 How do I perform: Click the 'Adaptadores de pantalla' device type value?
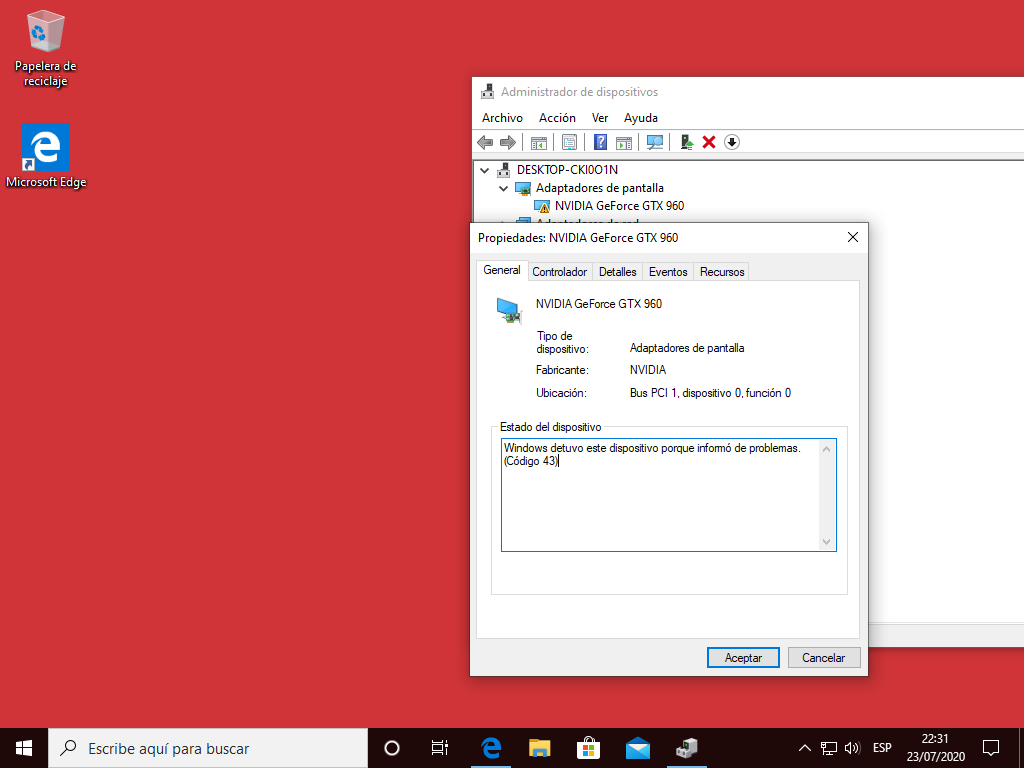coord(687,348)
